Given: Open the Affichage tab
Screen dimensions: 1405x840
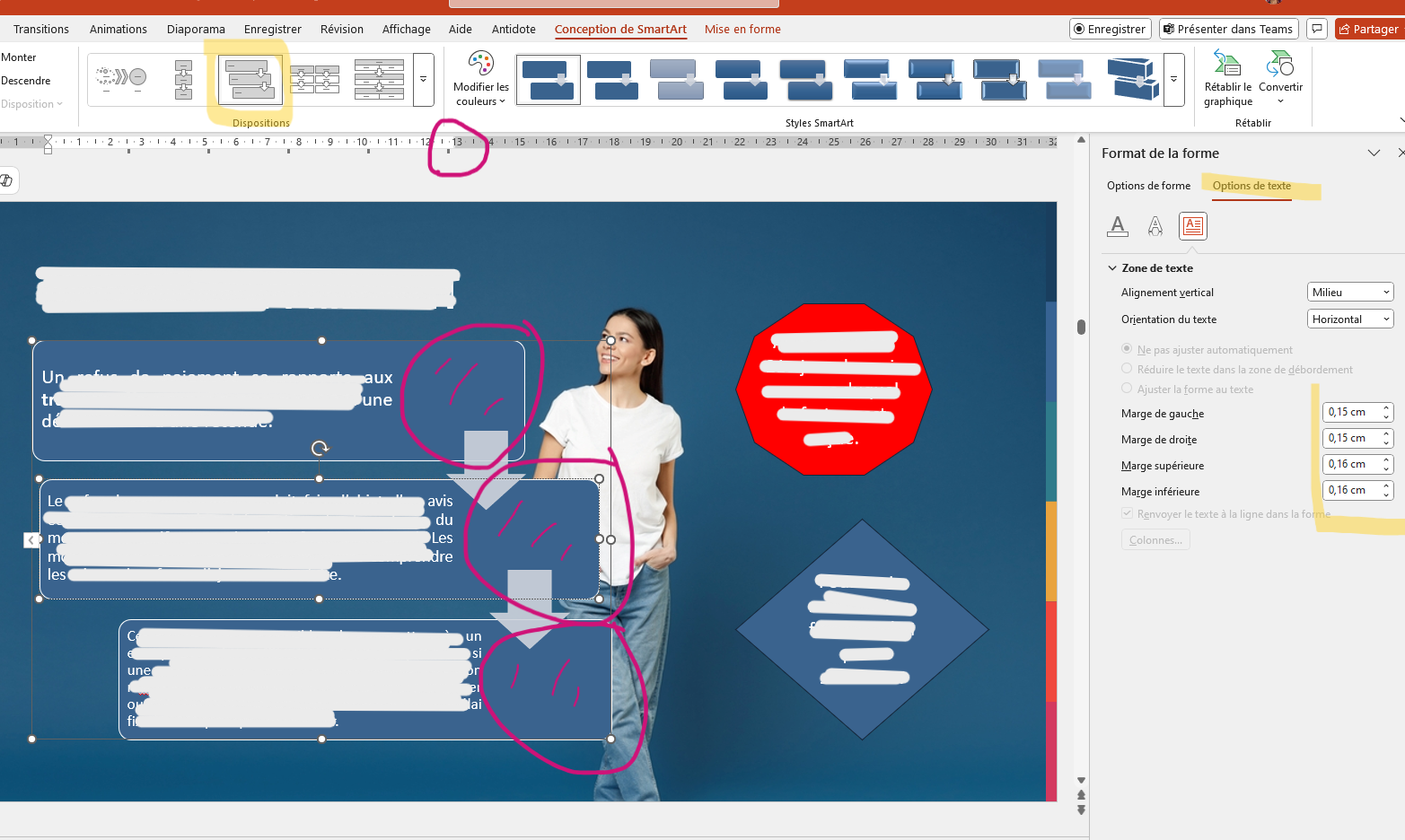Looking at the screenshot, I should (x=407, y=29).
